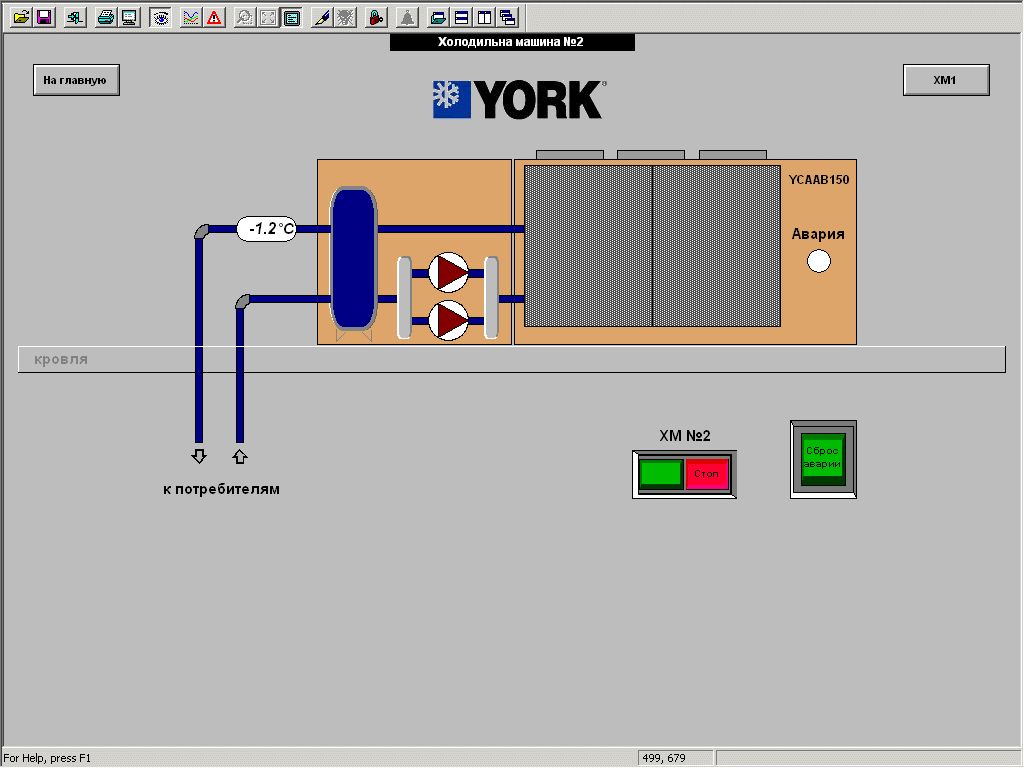The image size is (1024, 768).
Task: Click the printer toolbar icon
Action: click(x=106, y=18)
